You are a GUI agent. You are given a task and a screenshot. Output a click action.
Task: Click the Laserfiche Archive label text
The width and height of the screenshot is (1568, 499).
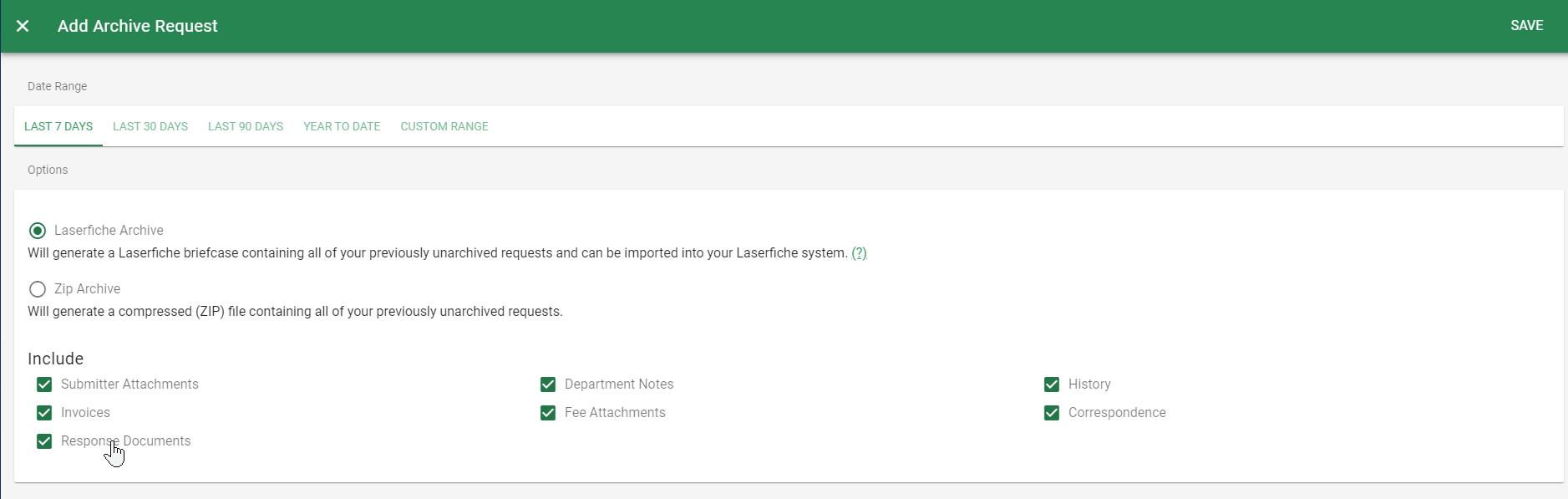[109, 230]
